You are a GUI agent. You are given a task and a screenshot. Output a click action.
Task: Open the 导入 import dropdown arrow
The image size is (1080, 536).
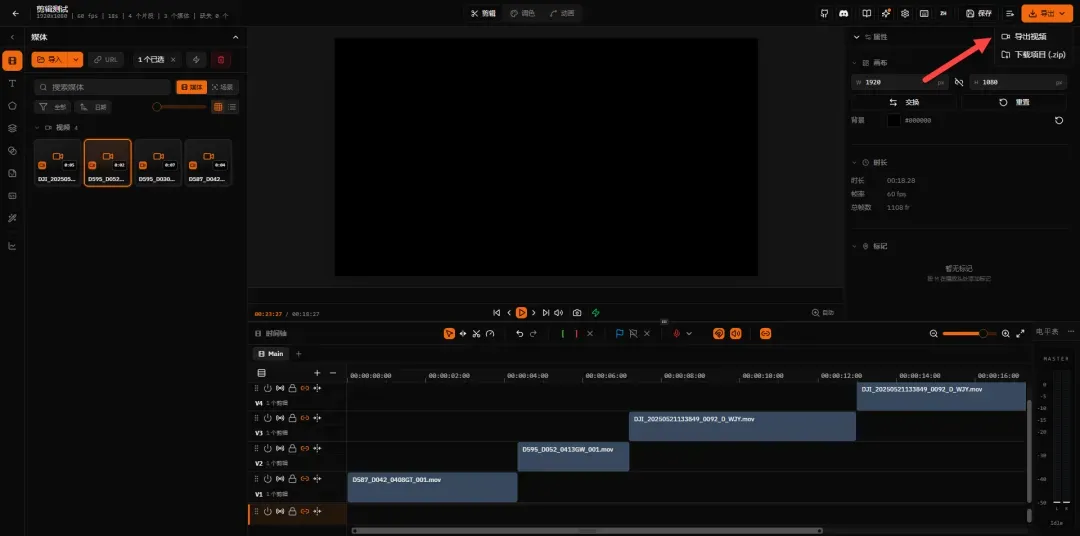pyautogui.click(x=76, y=60)
